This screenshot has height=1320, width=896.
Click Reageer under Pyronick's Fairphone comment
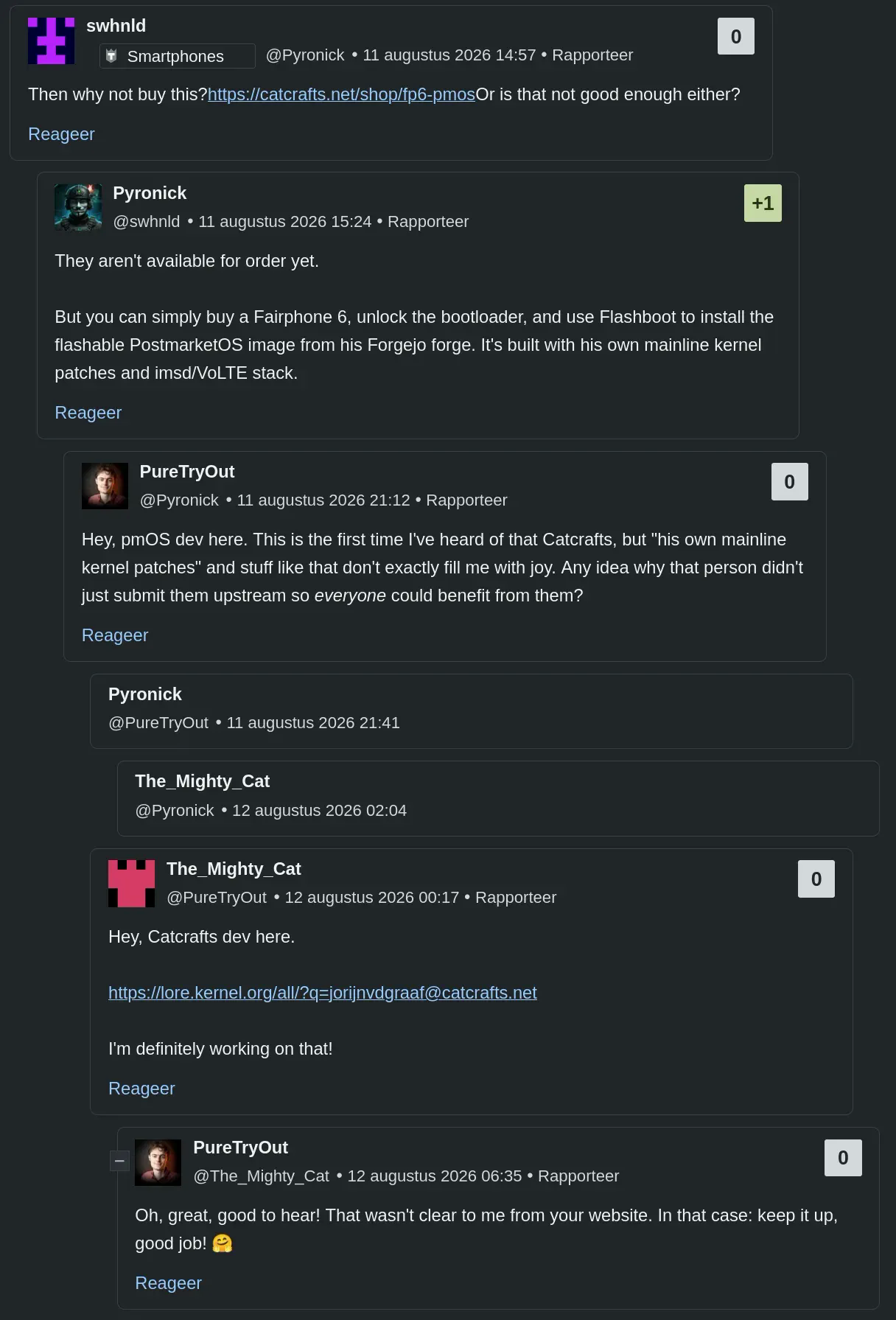coord(88,413)
